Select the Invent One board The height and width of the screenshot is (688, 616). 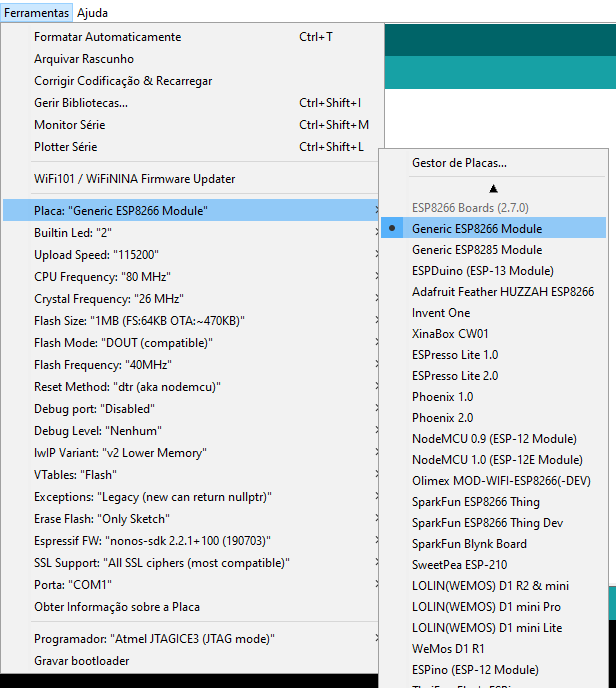[x=494, y=313]
